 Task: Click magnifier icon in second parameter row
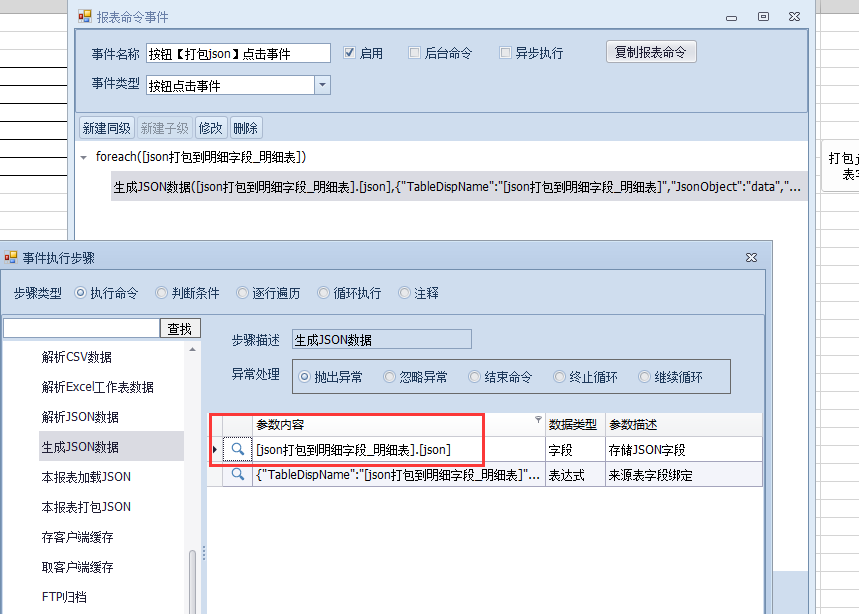pyautogui.click(x=237, y=475)
